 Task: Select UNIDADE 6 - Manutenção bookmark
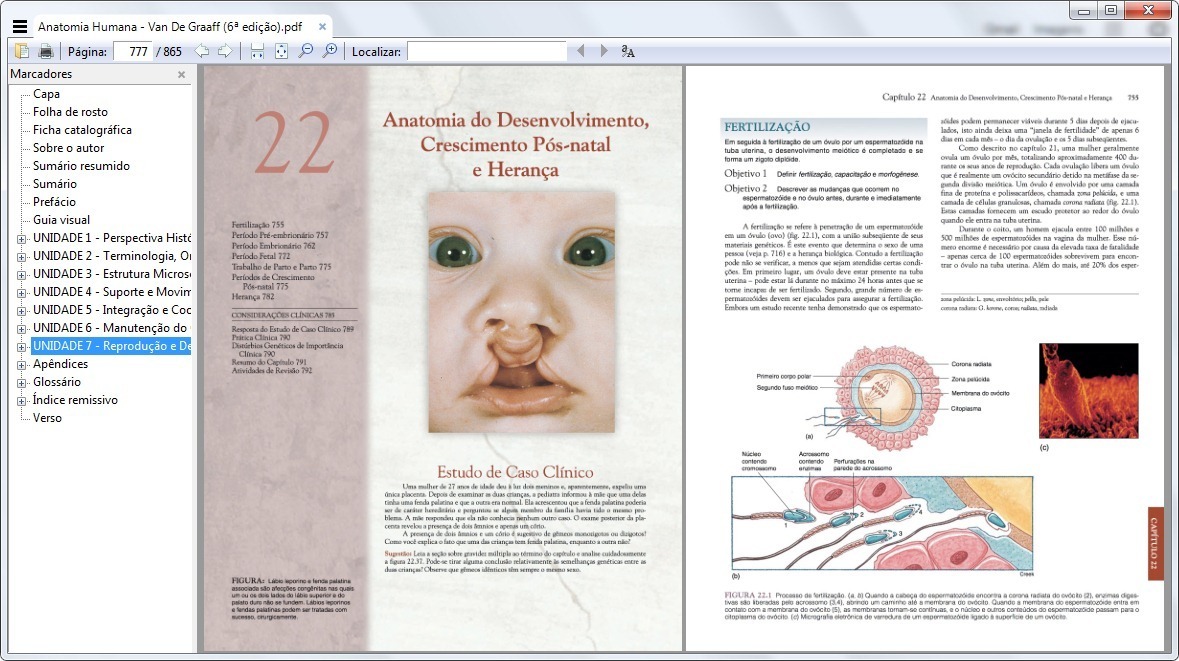[111, 328]
